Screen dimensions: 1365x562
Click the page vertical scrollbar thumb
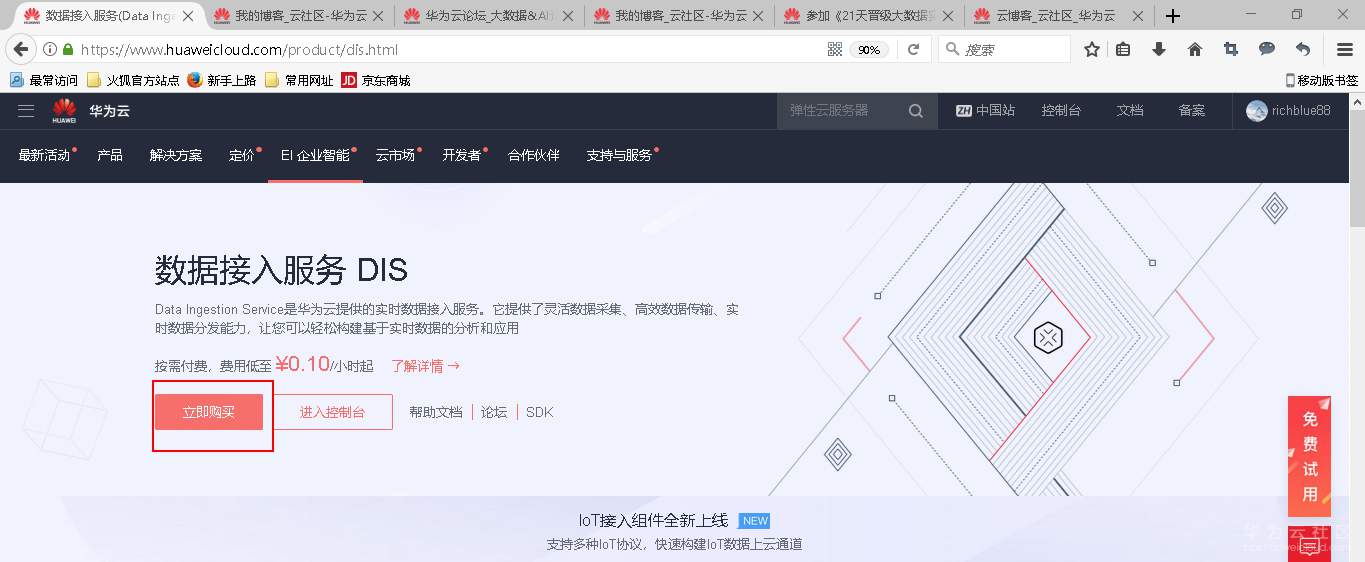[x=1357, y=167]
